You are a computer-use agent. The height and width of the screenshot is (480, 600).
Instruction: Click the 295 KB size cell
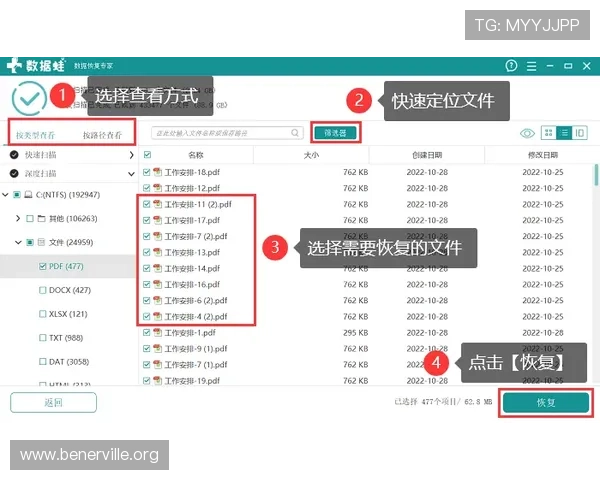[x=355, y=333]
